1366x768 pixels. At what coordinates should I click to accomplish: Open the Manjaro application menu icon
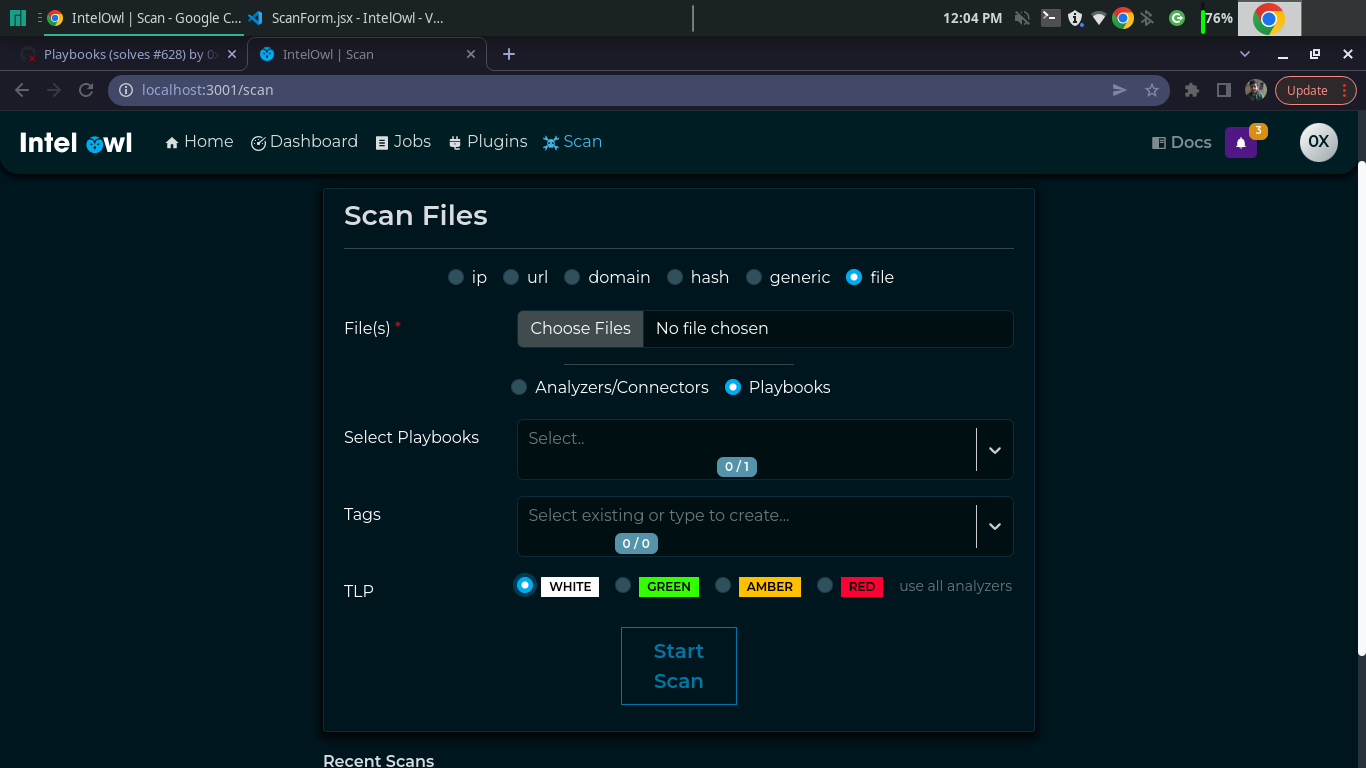17,18
